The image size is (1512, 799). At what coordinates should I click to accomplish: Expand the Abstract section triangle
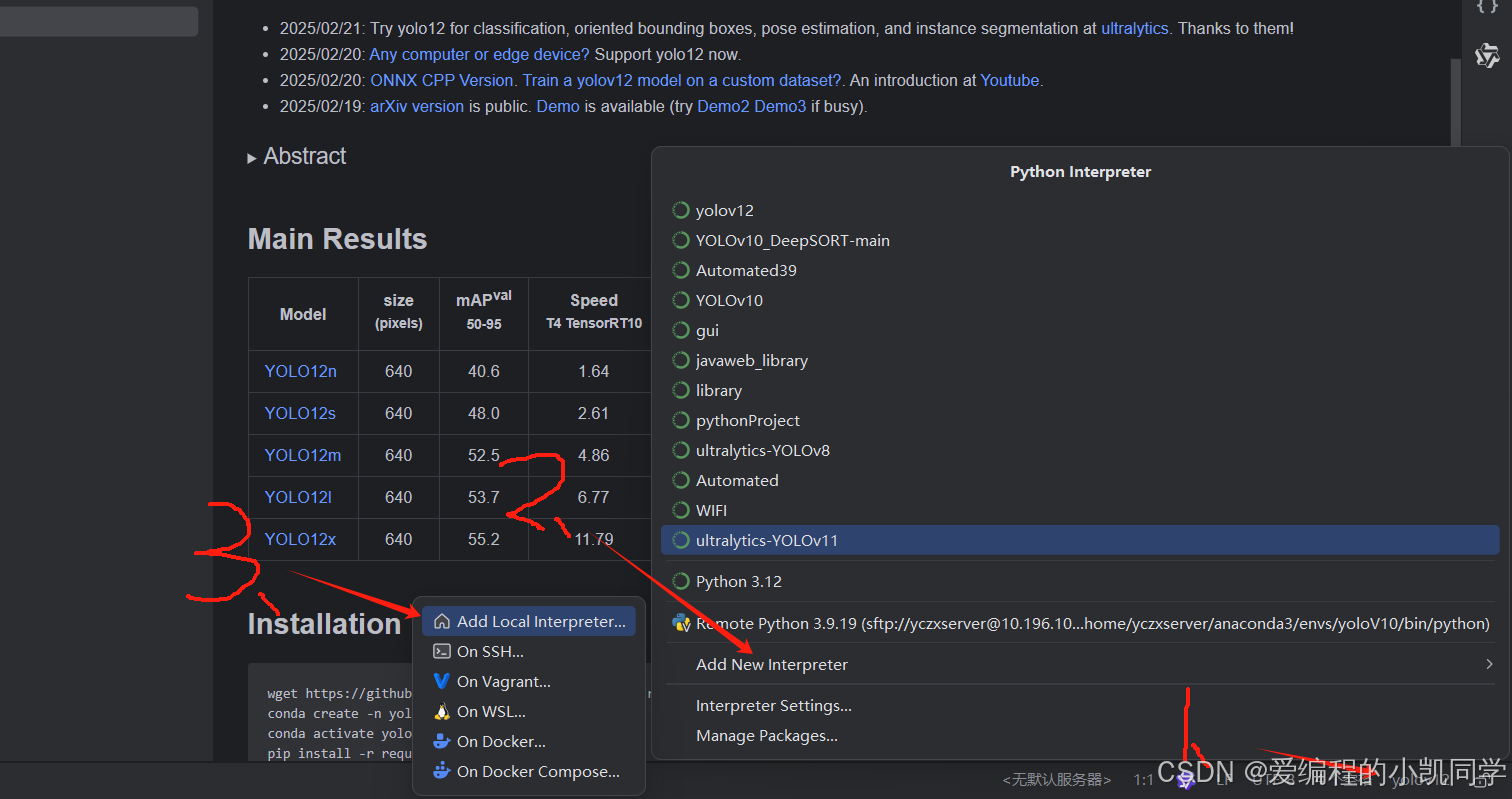[252, 158]
